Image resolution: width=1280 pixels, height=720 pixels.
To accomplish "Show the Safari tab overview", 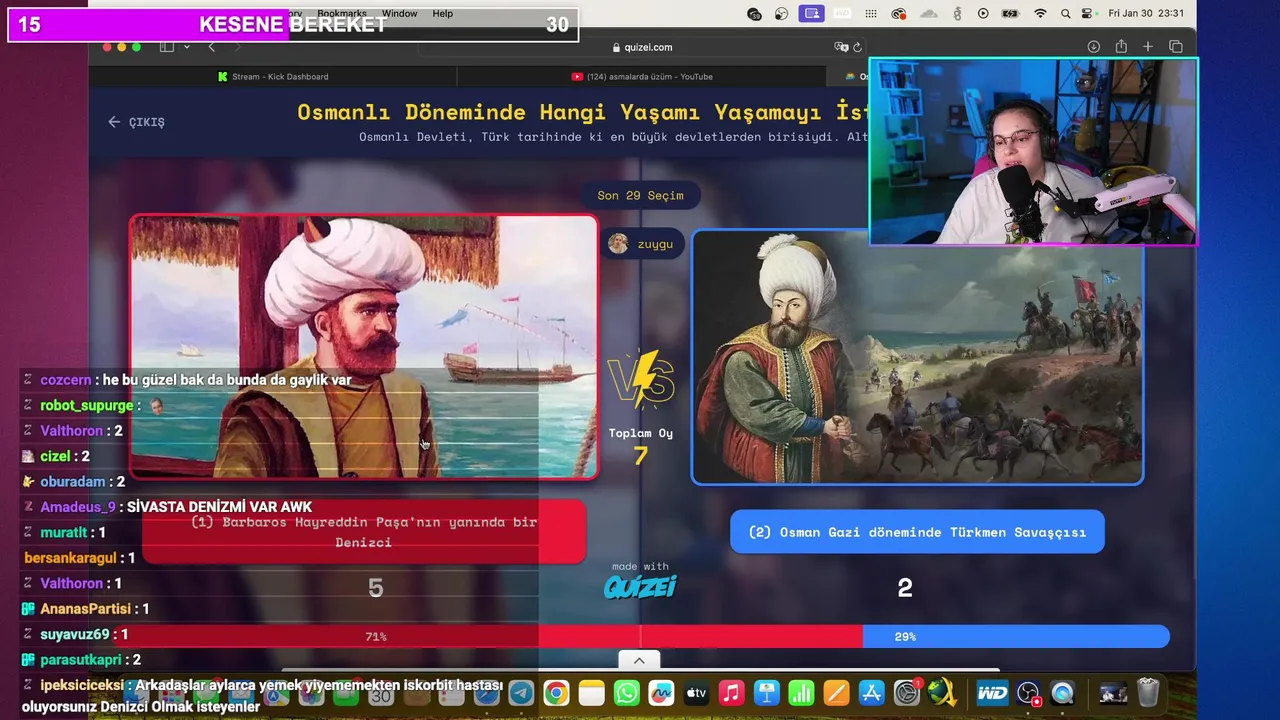I will click(x=1176, y=47).
